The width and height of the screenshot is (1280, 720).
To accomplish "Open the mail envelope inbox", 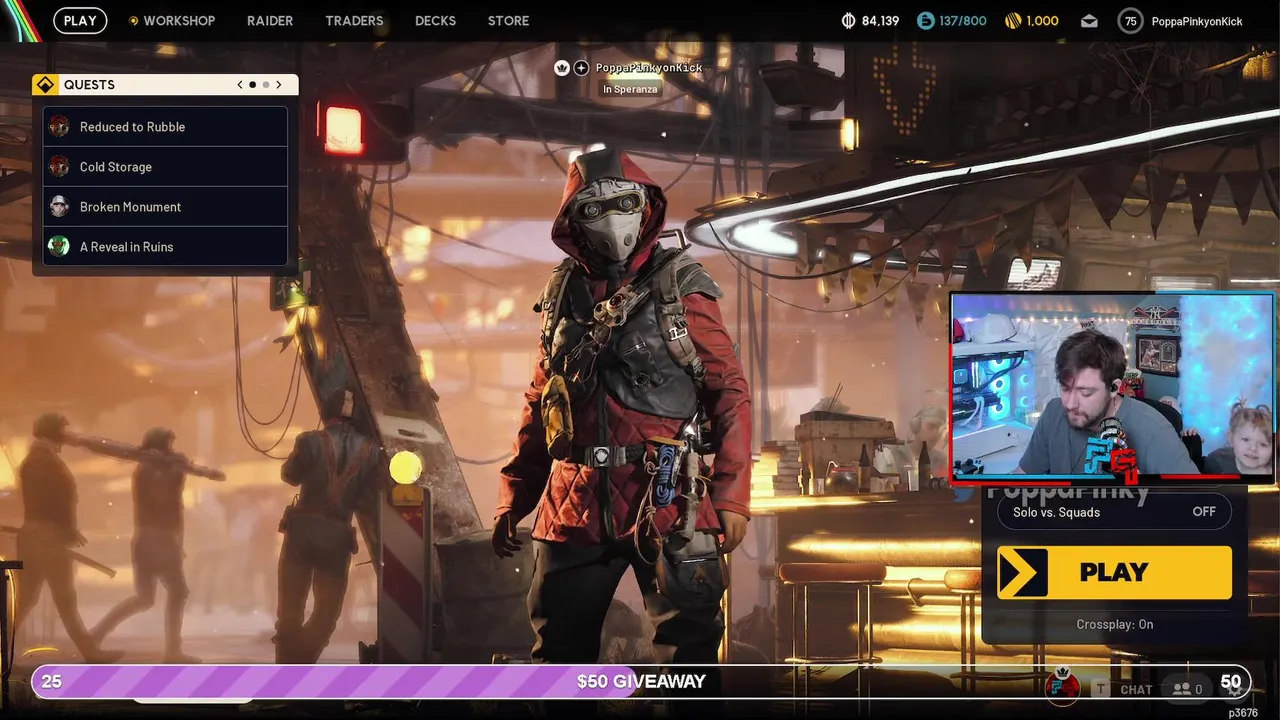I will [1089, 21].
